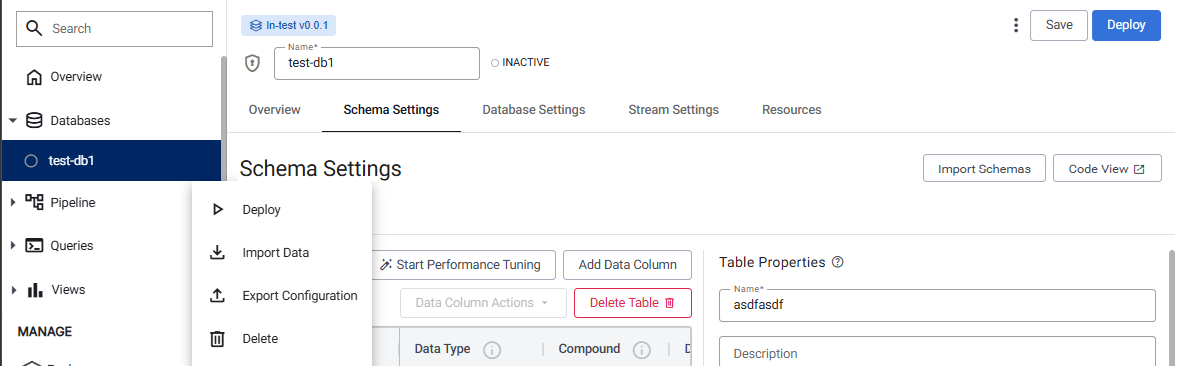Click the Import Schemas button
1181x366 pixels.
pyautogui.click(x=984, y=169)
